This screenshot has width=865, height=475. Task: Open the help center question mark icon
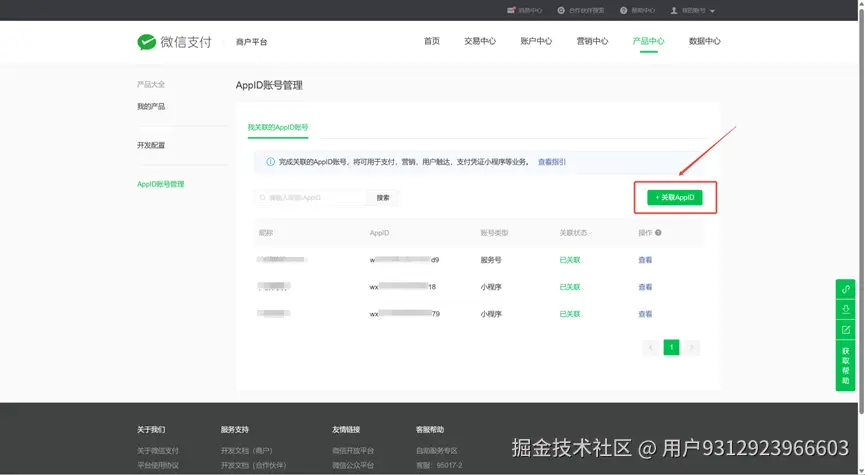click(623, 10)
